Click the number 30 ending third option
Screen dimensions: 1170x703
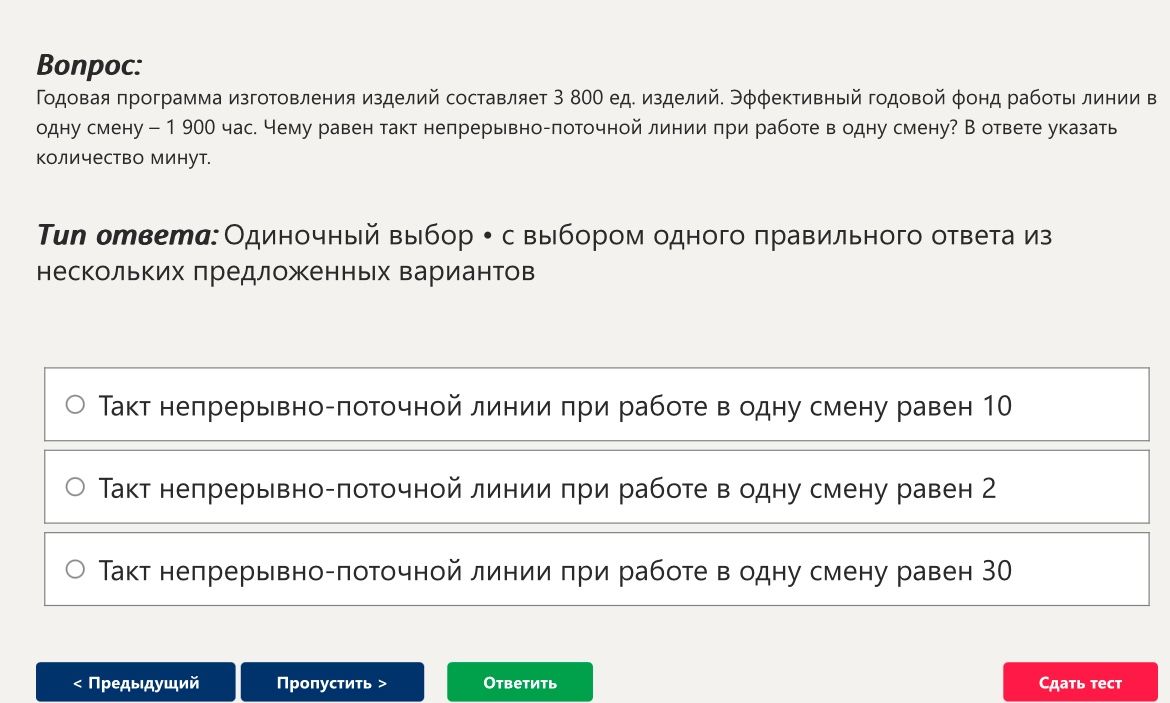pos(997,571)
